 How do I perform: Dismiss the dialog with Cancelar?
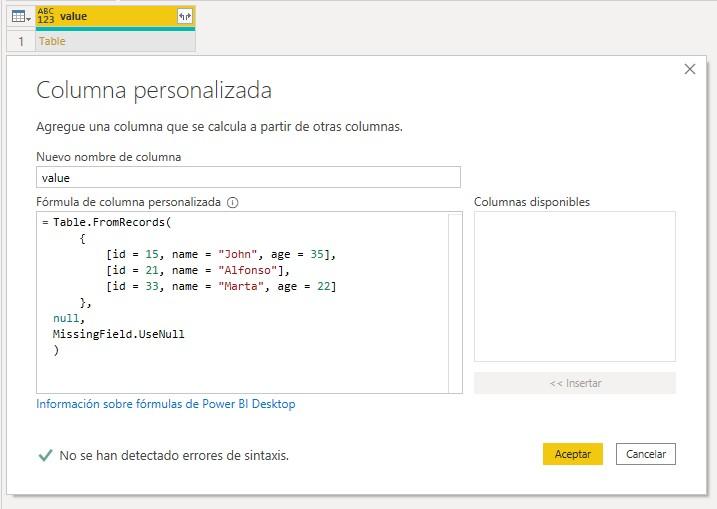[646, 454]
